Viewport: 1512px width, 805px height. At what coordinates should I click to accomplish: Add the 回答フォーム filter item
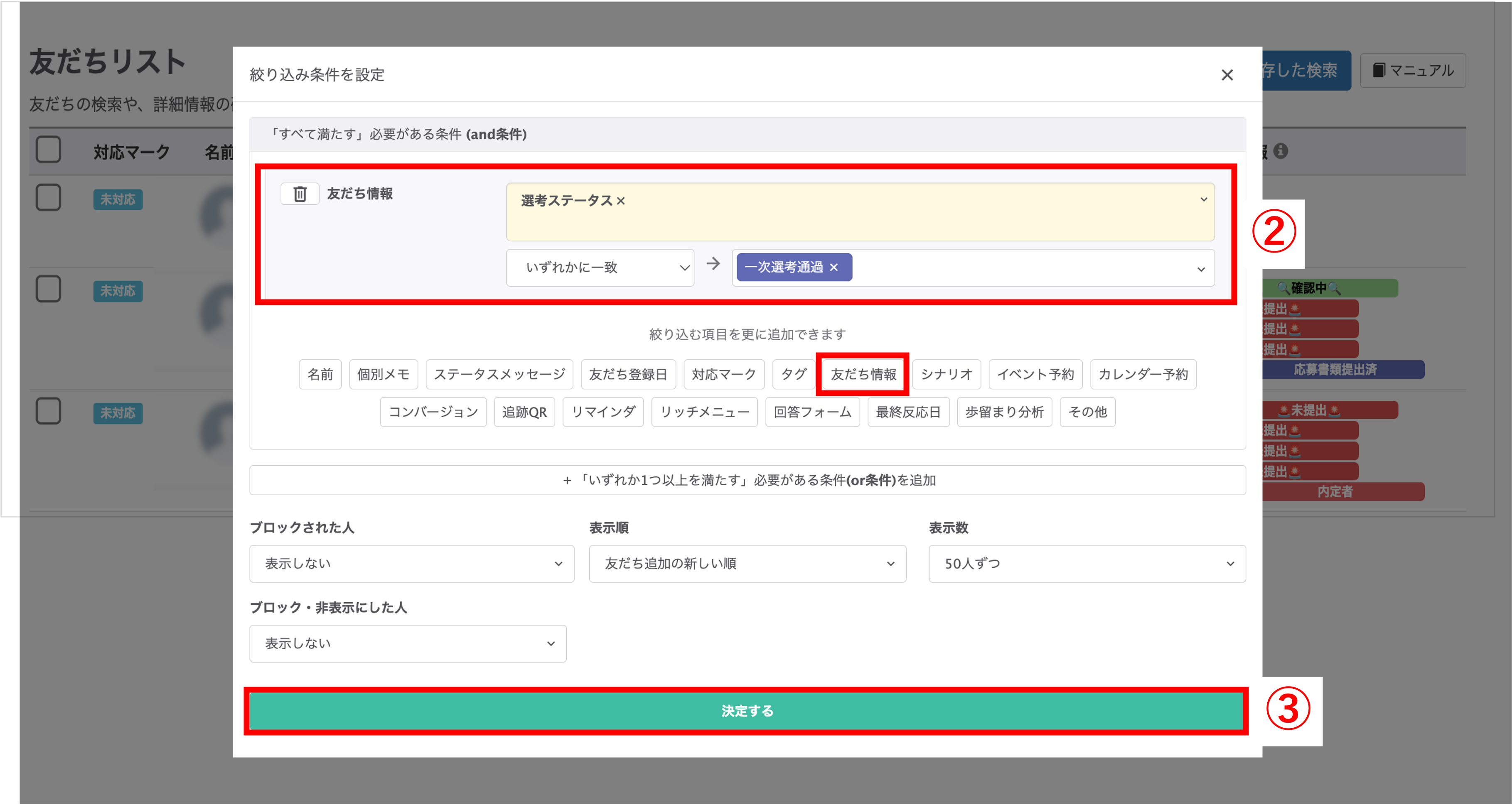point(812,412)
